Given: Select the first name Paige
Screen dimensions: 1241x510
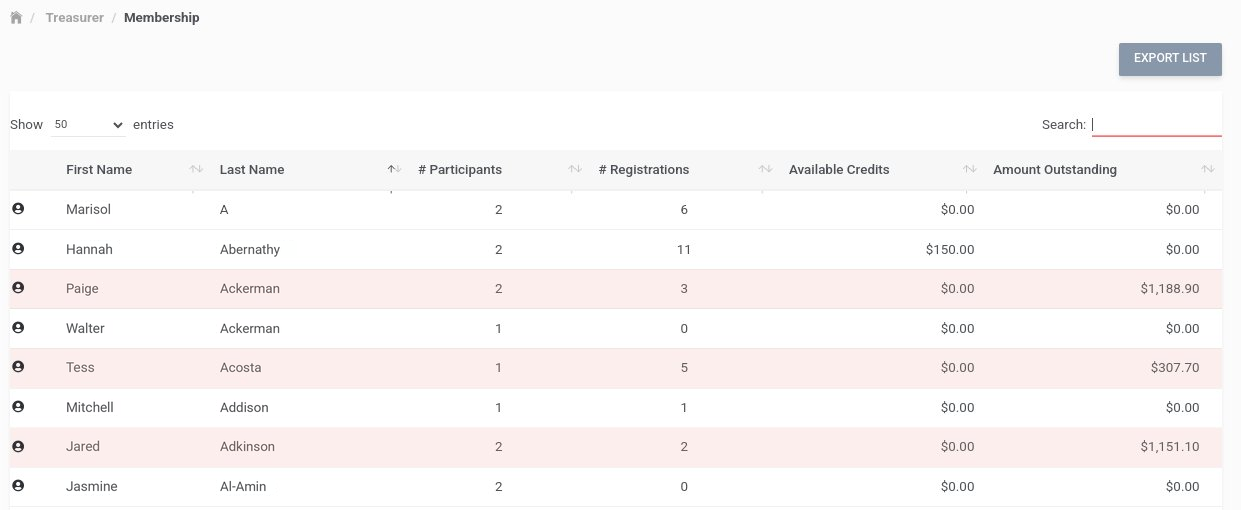Looking at the screenshot, I should pos(82,289).
